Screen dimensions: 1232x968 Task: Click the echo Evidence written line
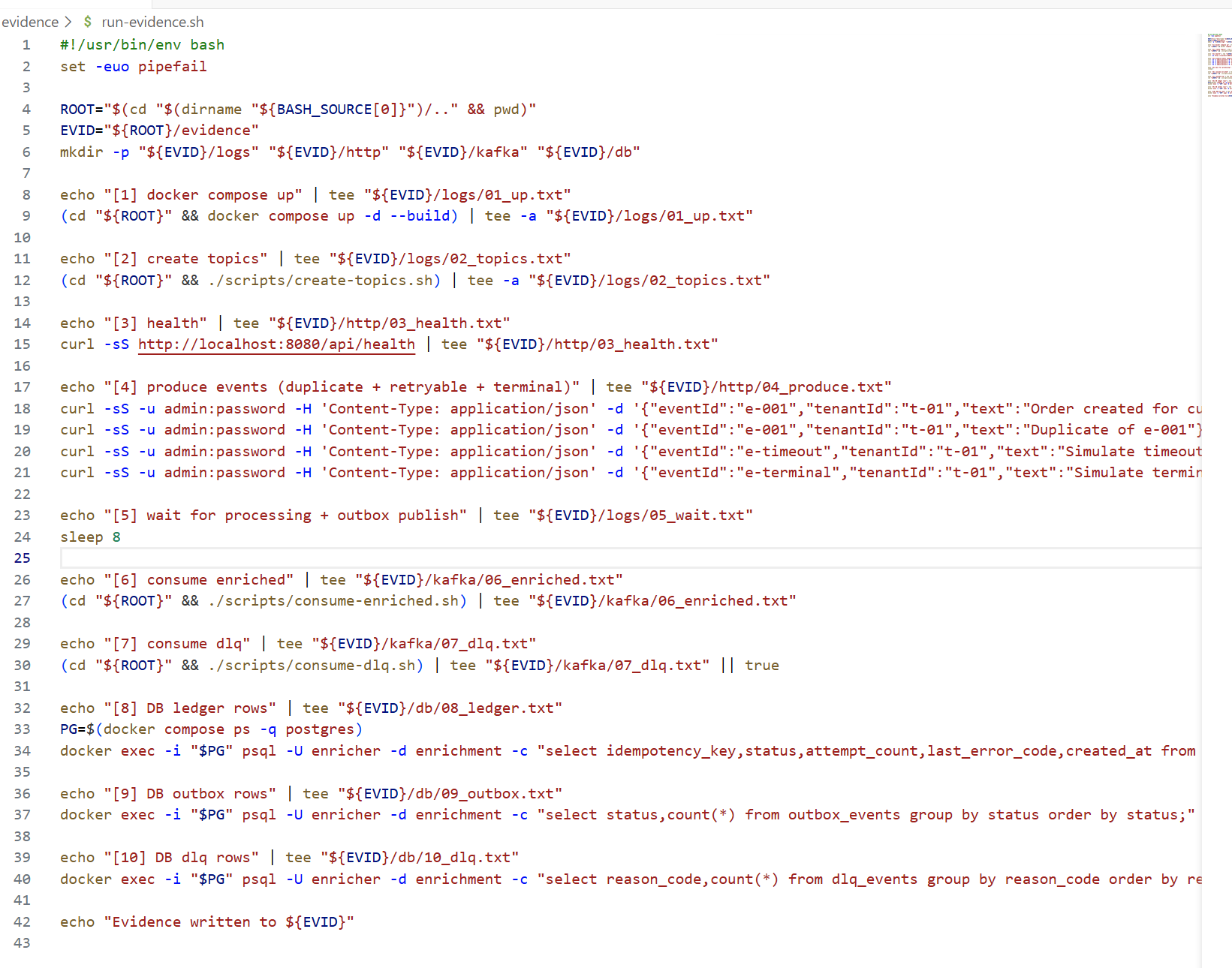[x=206, y=921]
